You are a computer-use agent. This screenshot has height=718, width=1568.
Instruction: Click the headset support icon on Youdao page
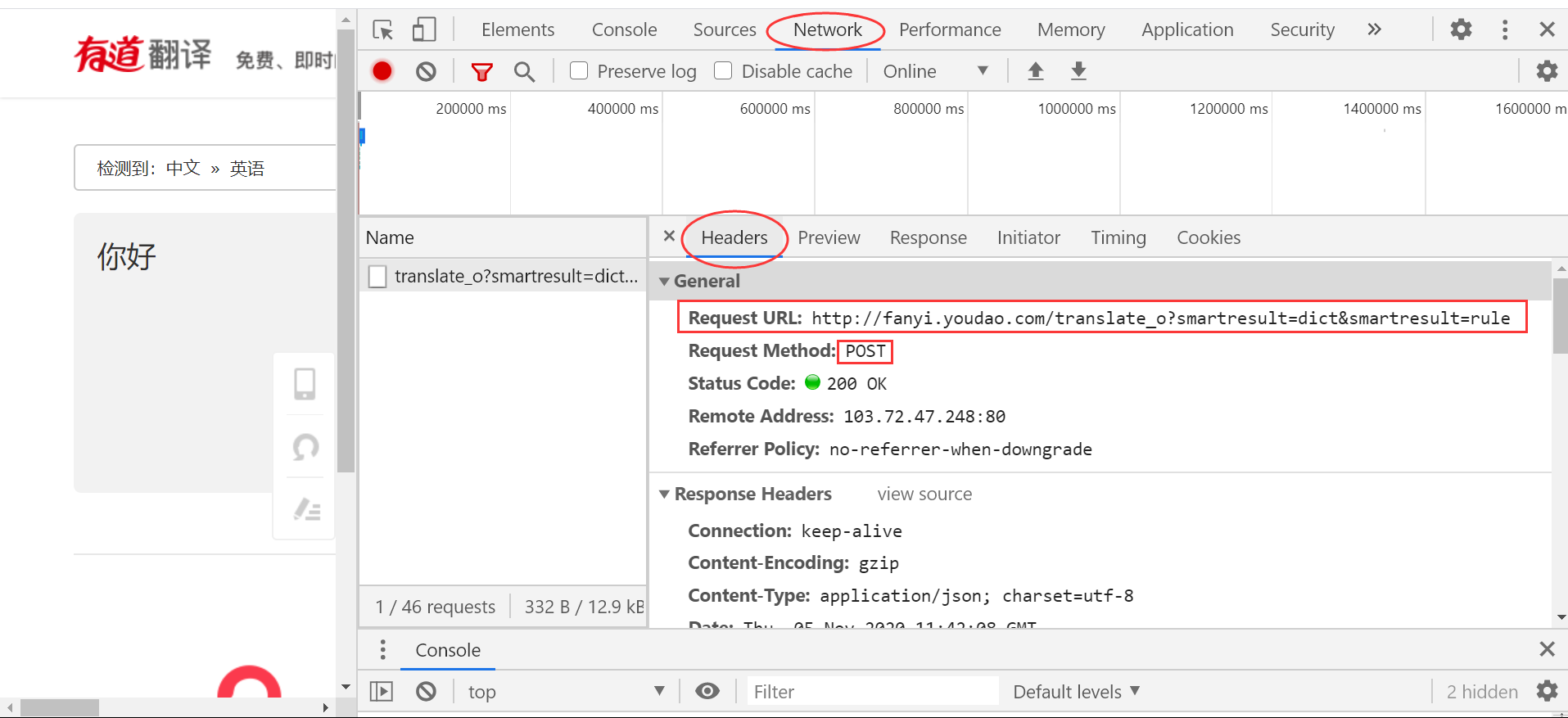point(305,447)
